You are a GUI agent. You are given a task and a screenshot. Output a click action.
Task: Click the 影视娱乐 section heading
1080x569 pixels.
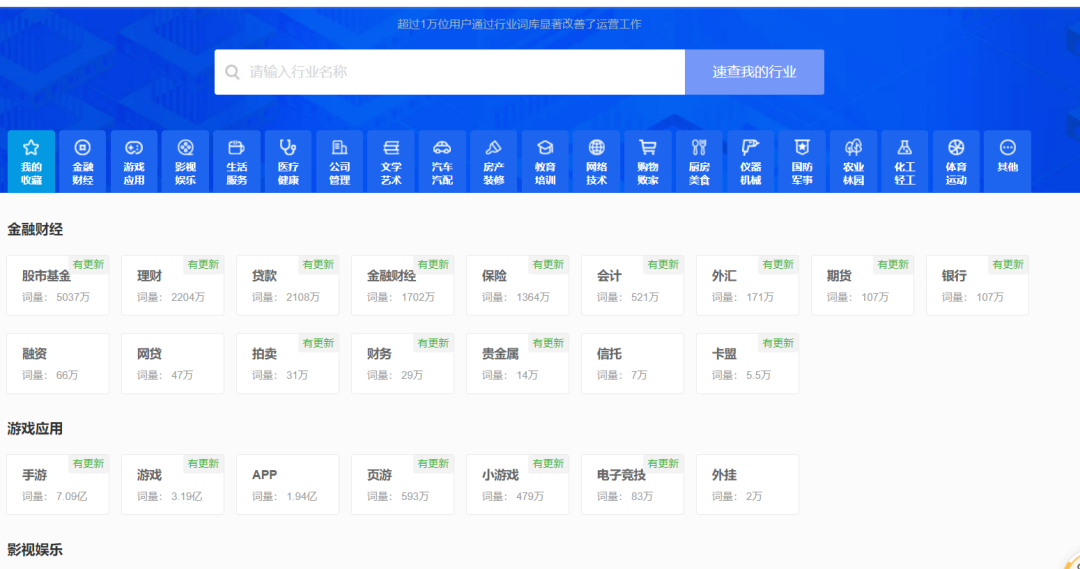point(35,550)
